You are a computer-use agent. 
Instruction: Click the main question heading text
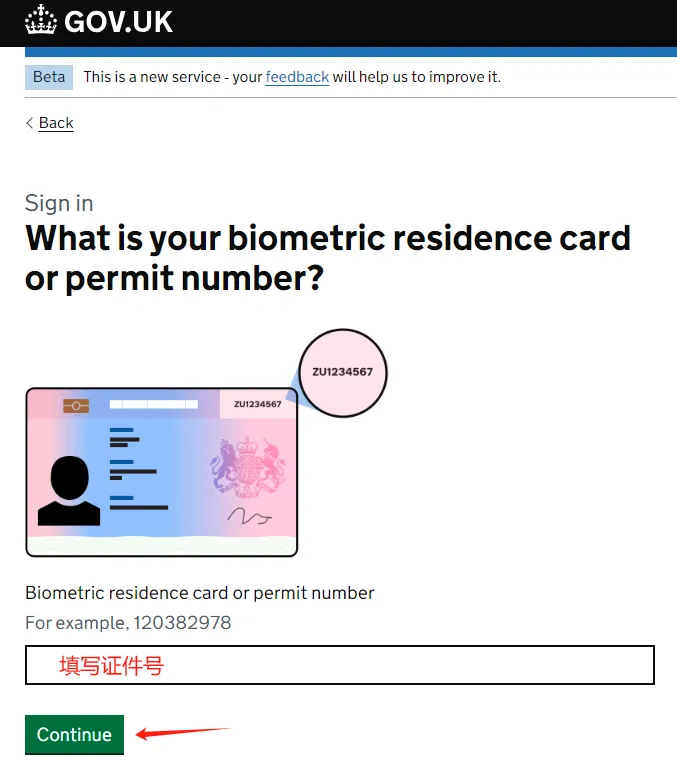(328, 258)
